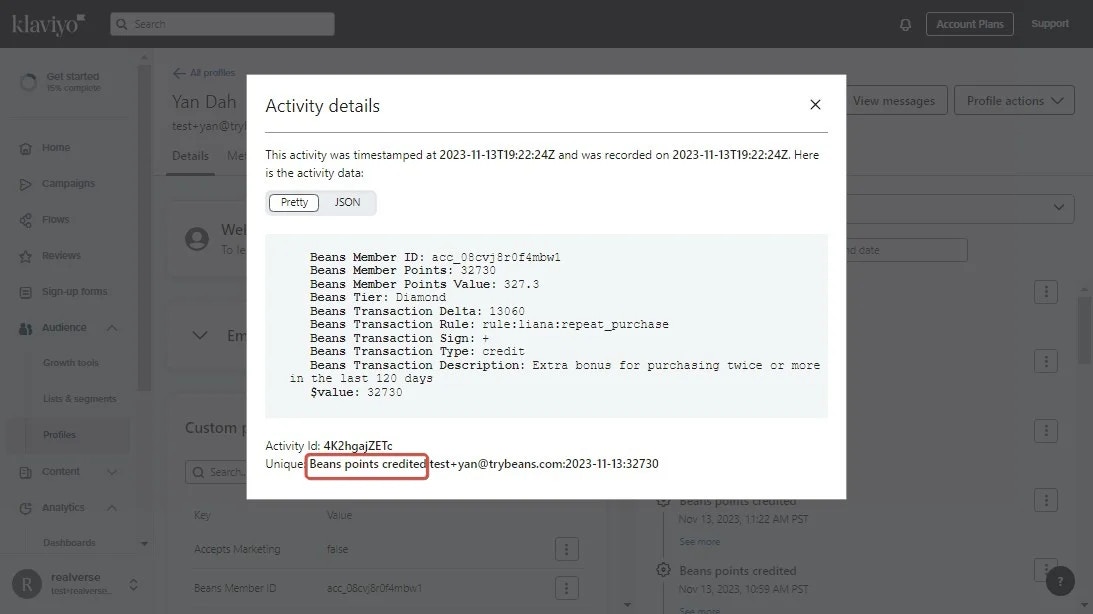Focus the top Search field
Image resolution: width=1093 pixels, height=614 pixels.
point(222,24)
